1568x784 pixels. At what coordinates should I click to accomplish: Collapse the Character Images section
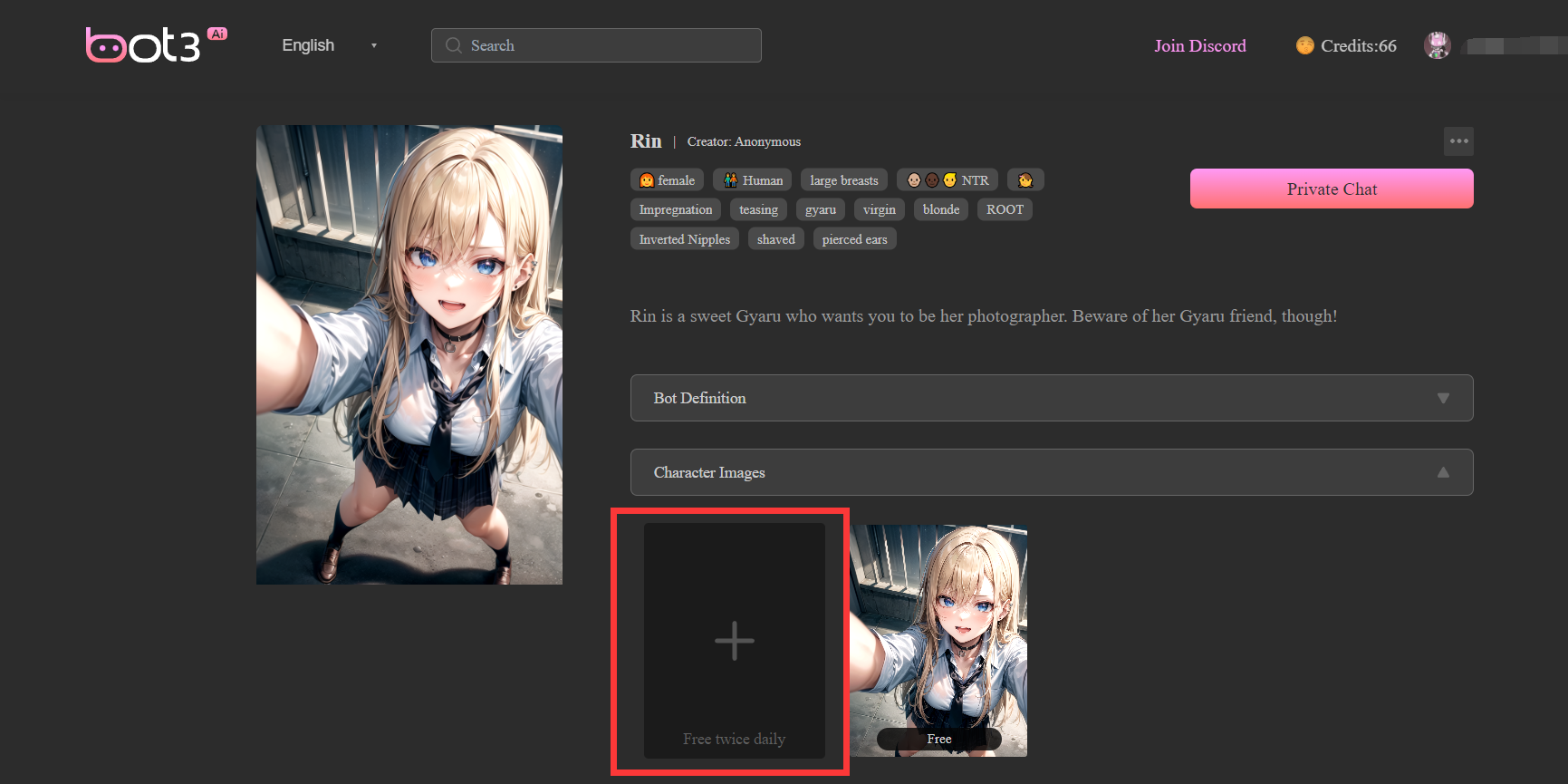coord(1052,472)
